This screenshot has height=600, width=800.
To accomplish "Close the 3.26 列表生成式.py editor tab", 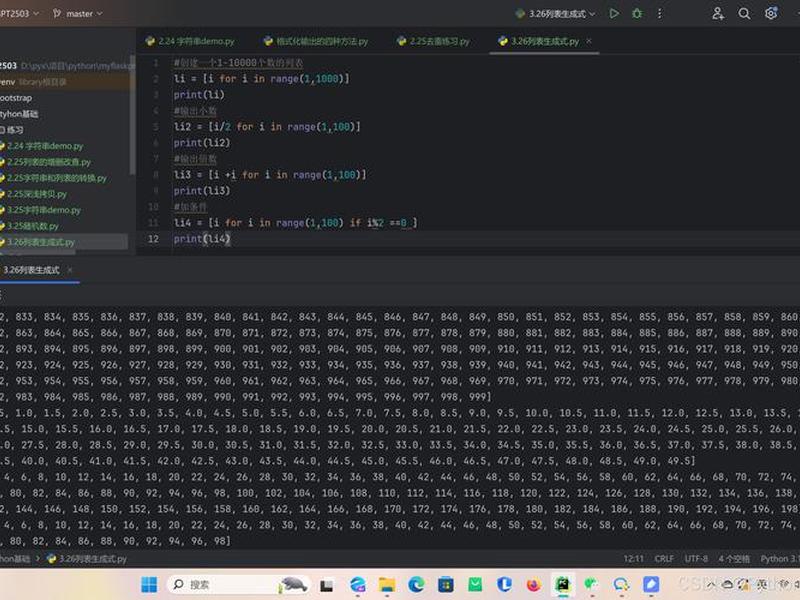I will [589, 41].
